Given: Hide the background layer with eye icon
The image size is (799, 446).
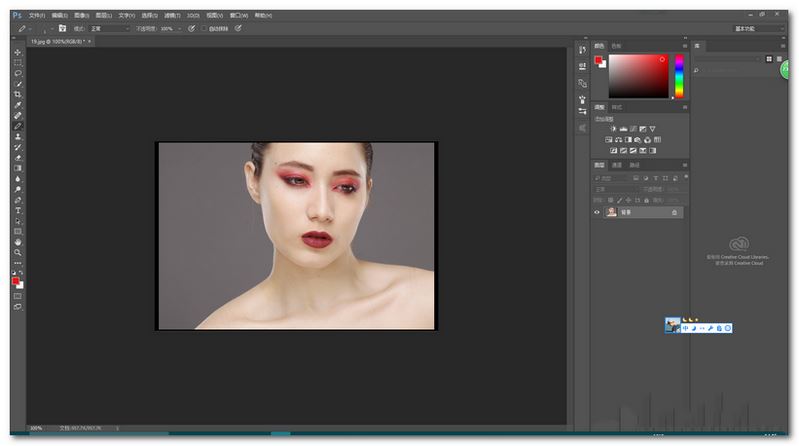Looking at the screenshot, I should pyautogui.click(x=597, y=212).
